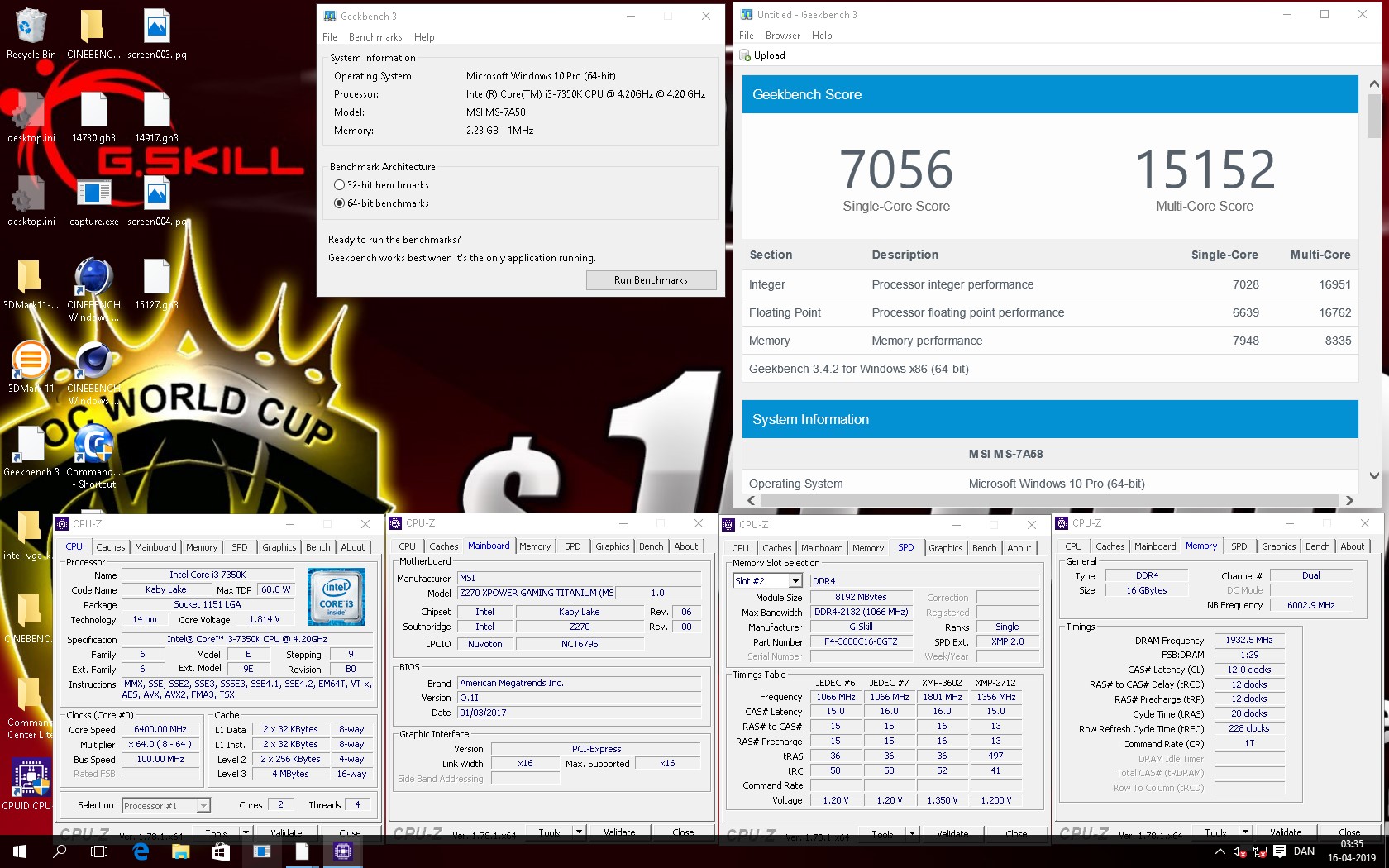Open taskbar Search magnifier
The image size is (1389, 868).
click(60, 851)
